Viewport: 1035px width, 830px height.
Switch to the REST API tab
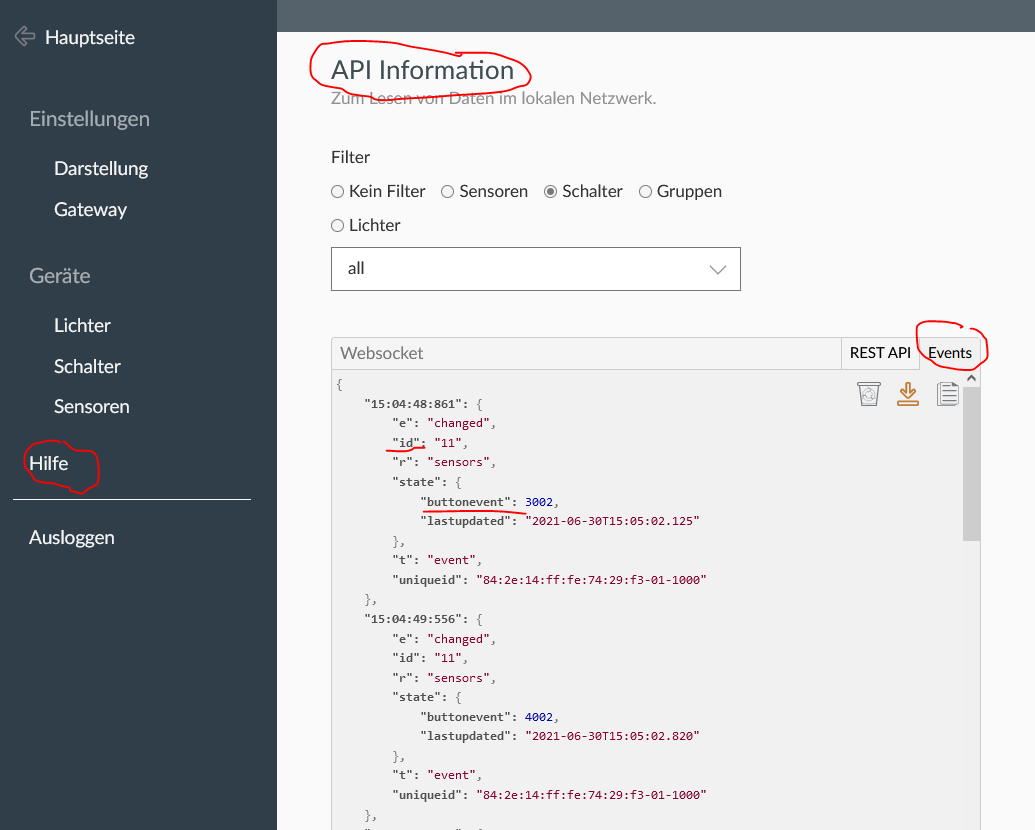click(880, 353)
